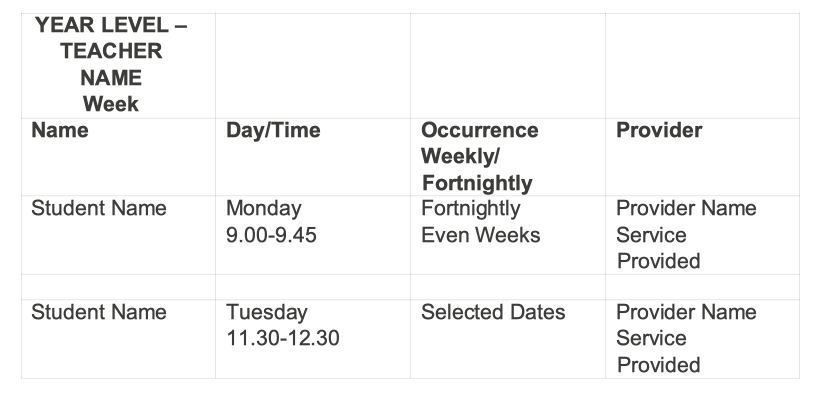Click the empty top cell above "Day/Time"
The image size is (829, 418).
pyautogui.click(x=312, y=65)
